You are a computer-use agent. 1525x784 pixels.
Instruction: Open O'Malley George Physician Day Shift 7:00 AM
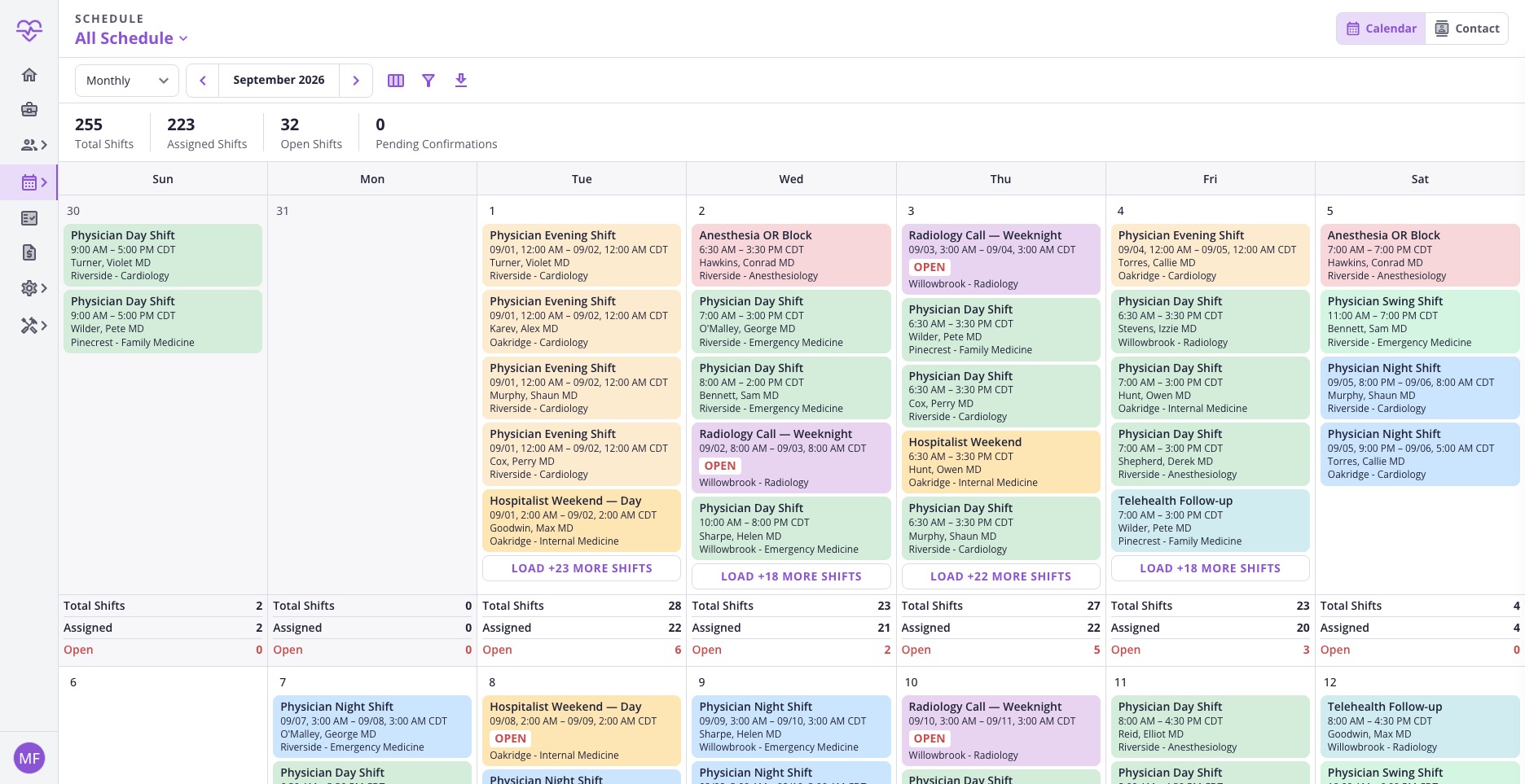coord(791,322)
